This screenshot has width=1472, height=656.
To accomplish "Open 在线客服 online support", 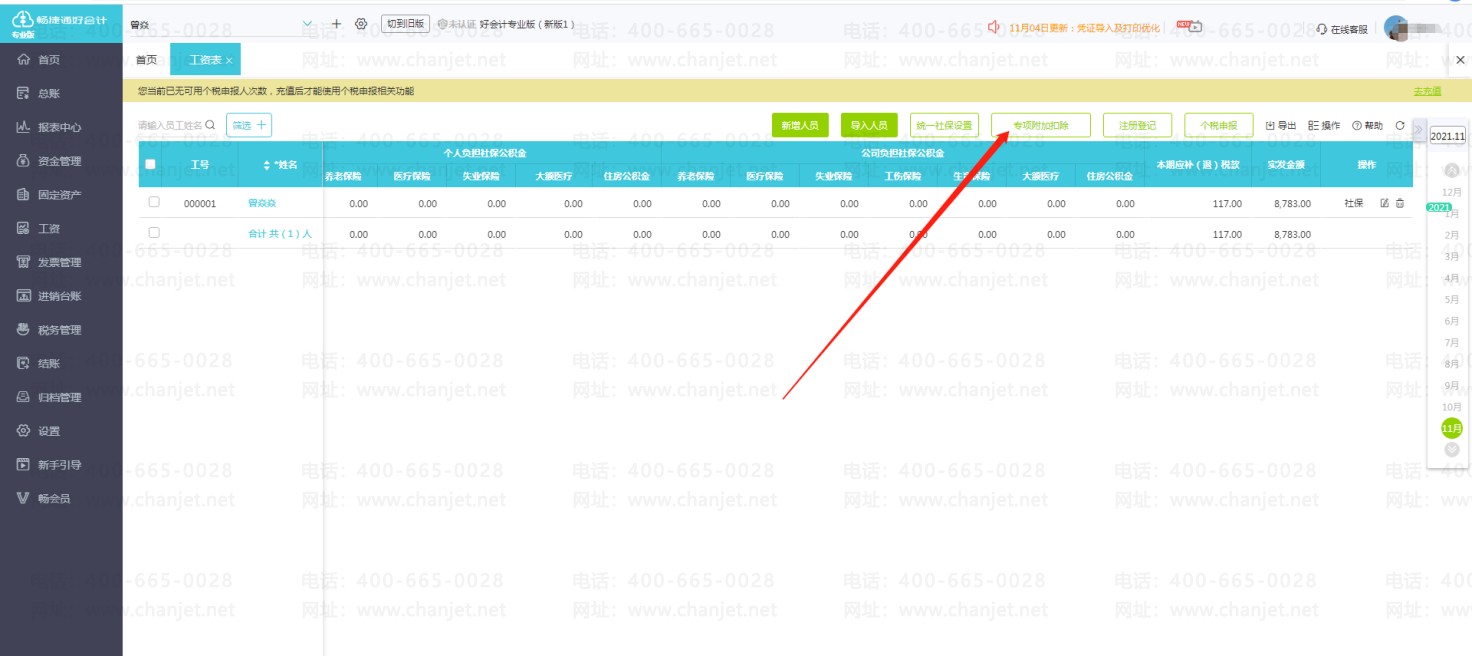I will (1342, 29).
